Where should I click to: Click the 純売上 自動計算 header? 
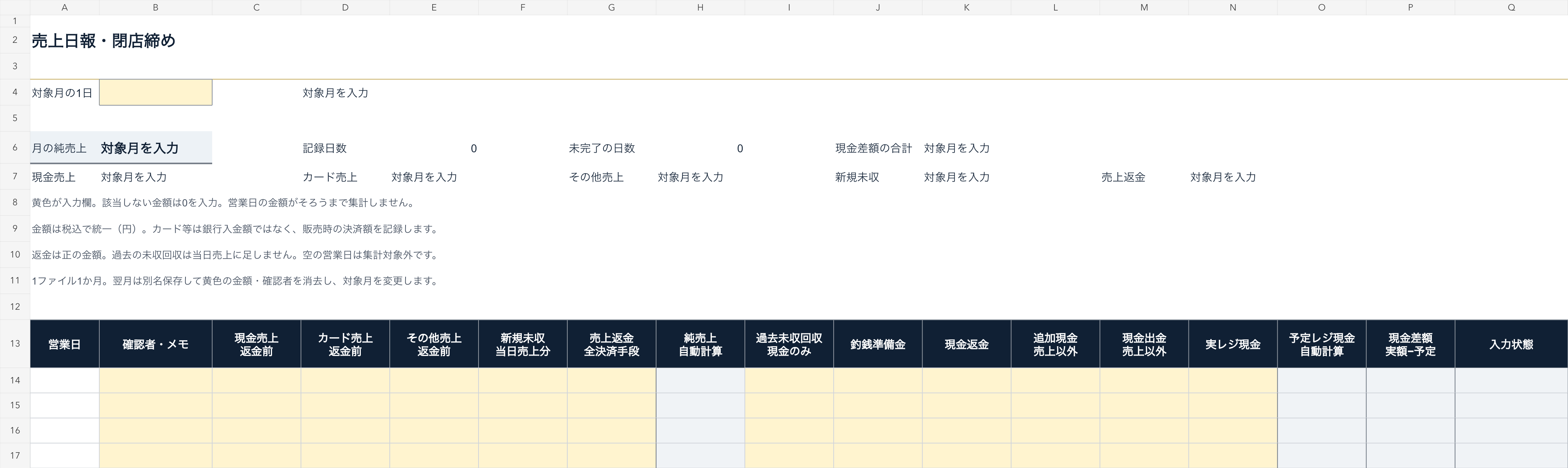(700, 344)
